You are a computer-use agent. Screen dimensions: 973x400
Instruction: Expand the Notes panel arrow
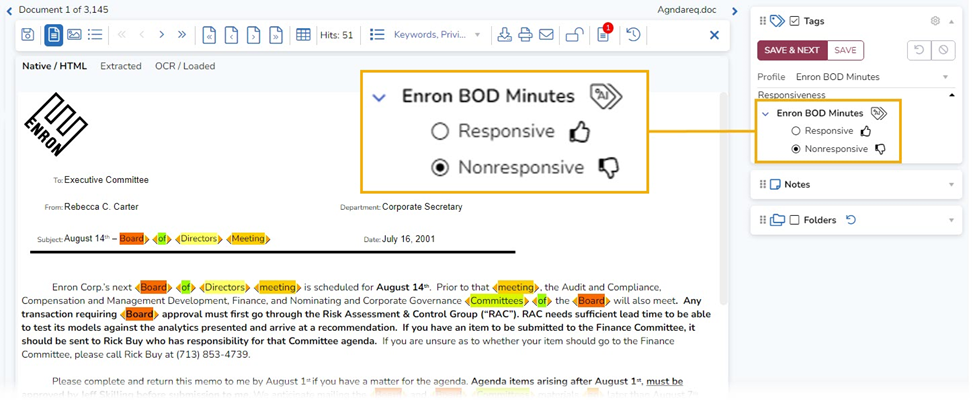pos(951,185)
